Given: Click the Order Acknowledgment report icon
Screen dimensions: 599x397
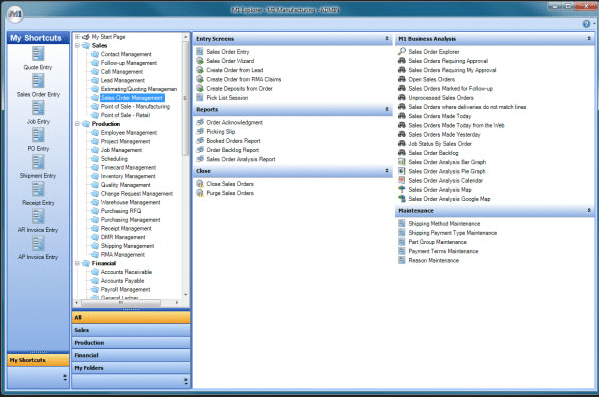Looking at the screenshot, I should [199, 122].
